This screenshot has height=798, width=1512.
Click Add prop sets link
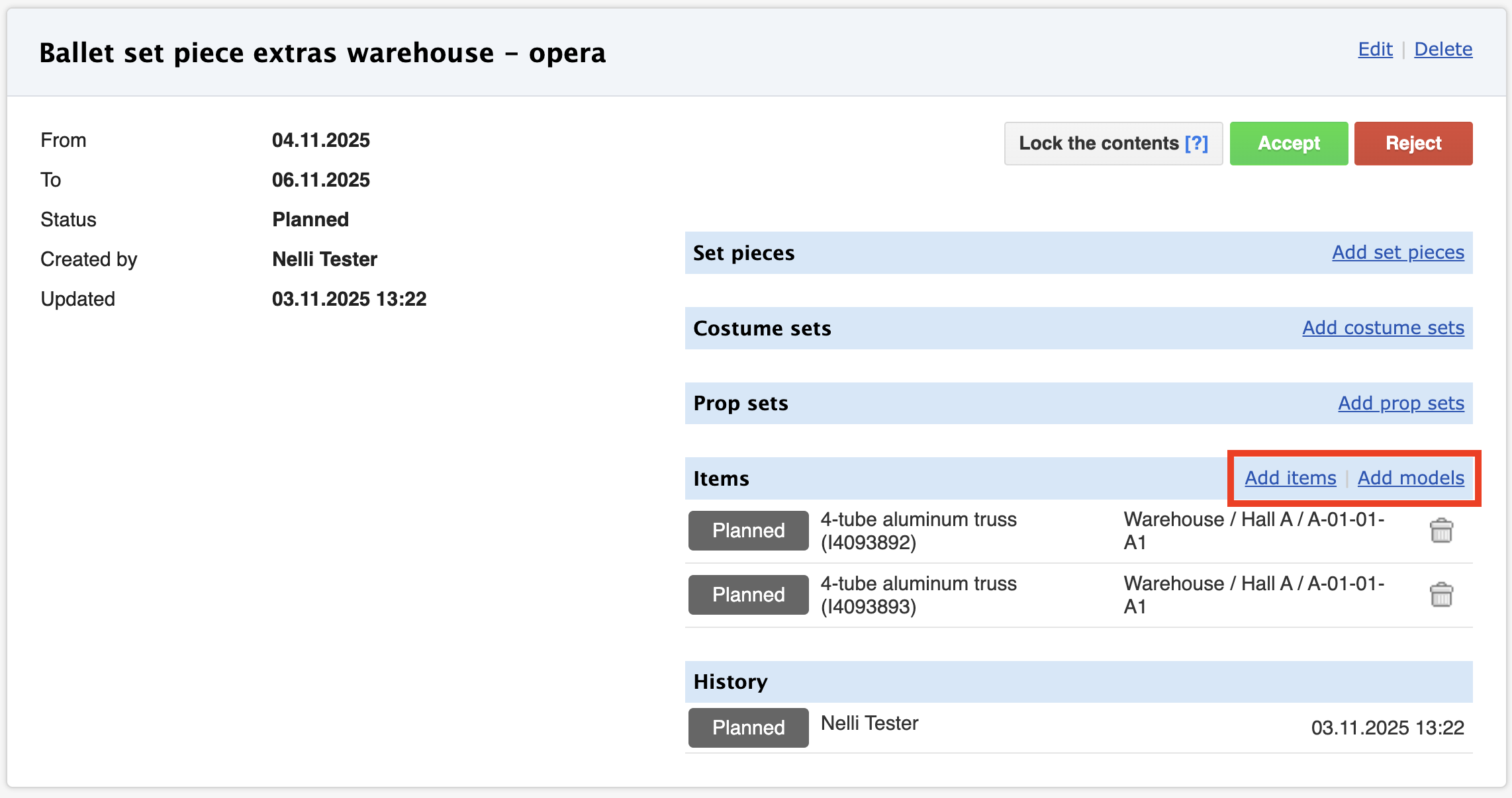[x=1401, y=403]
